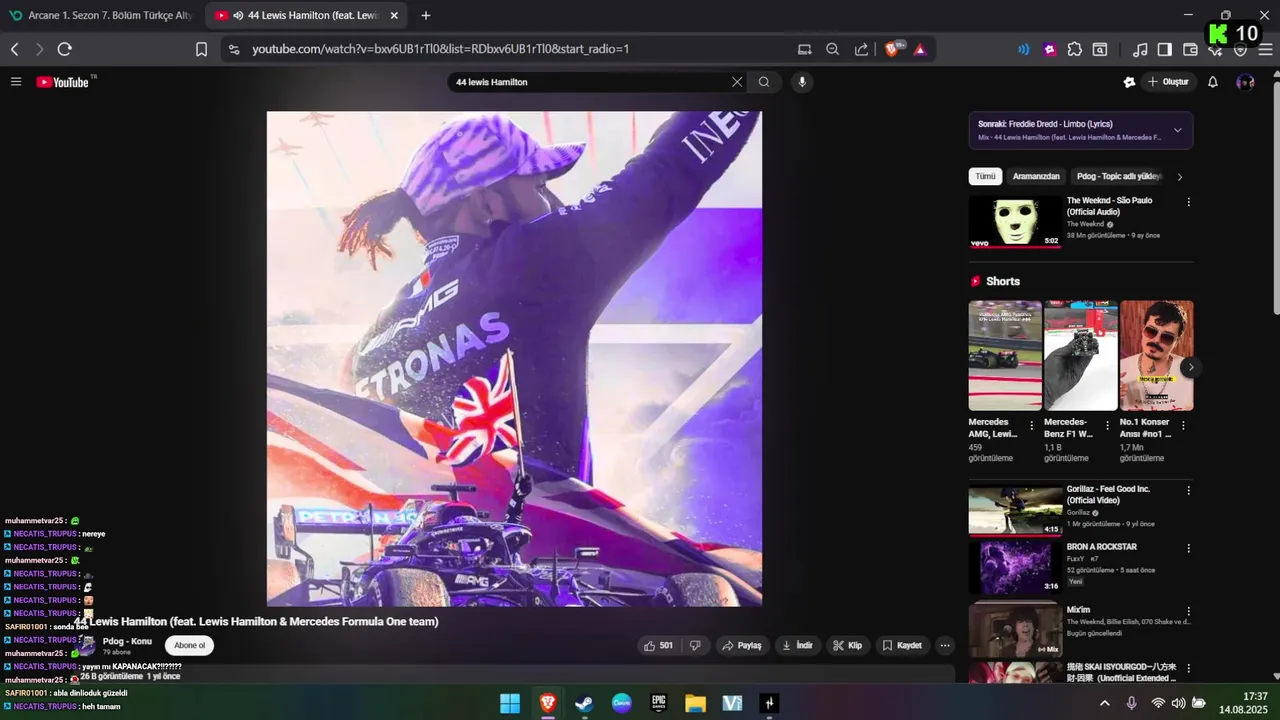Select the Tümü filter chip
This screenshot has width=1280, height=720.
click(x=985, y=177)
